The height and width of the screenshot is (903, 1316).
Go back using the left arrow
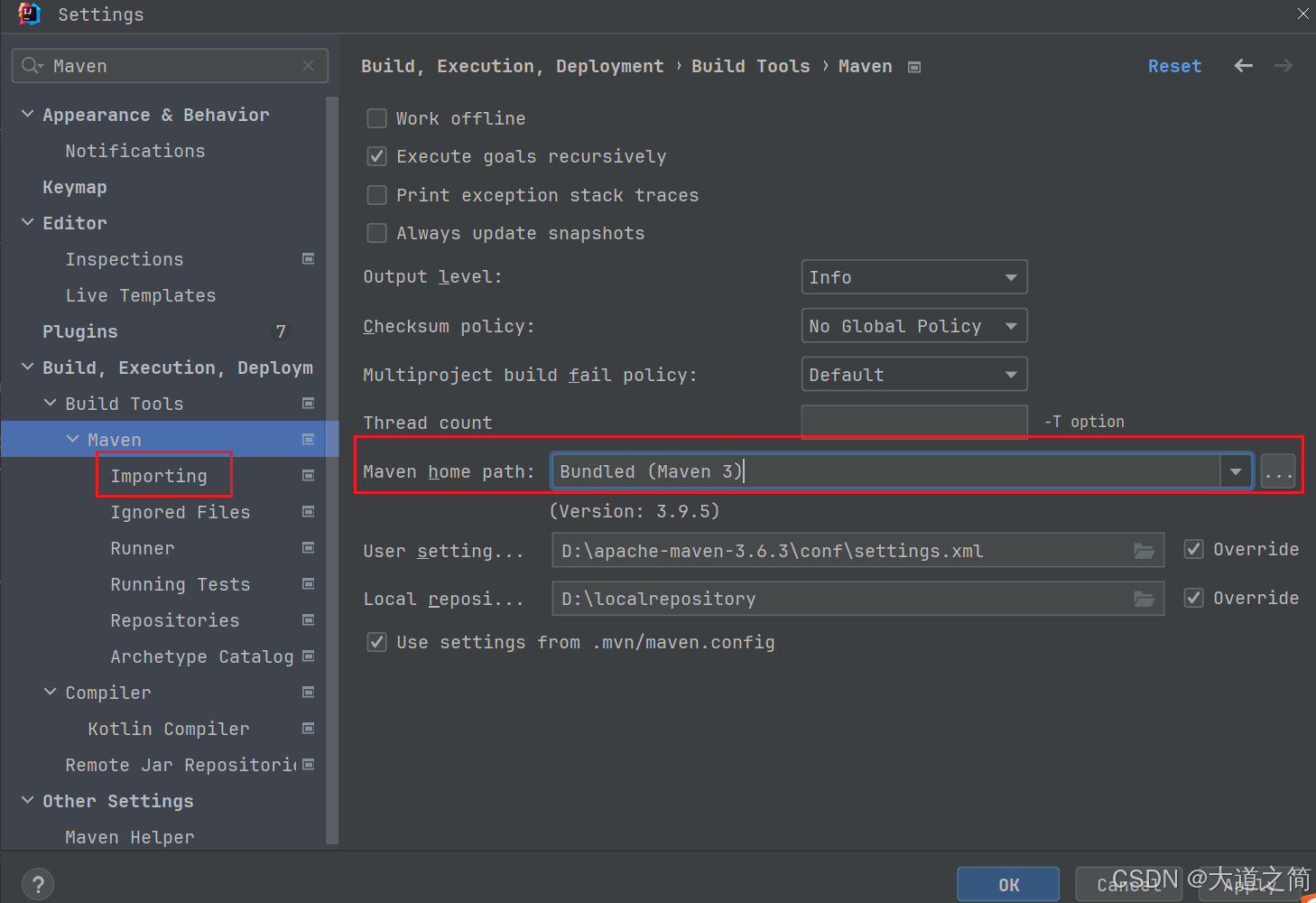[x=1244, y=66]
